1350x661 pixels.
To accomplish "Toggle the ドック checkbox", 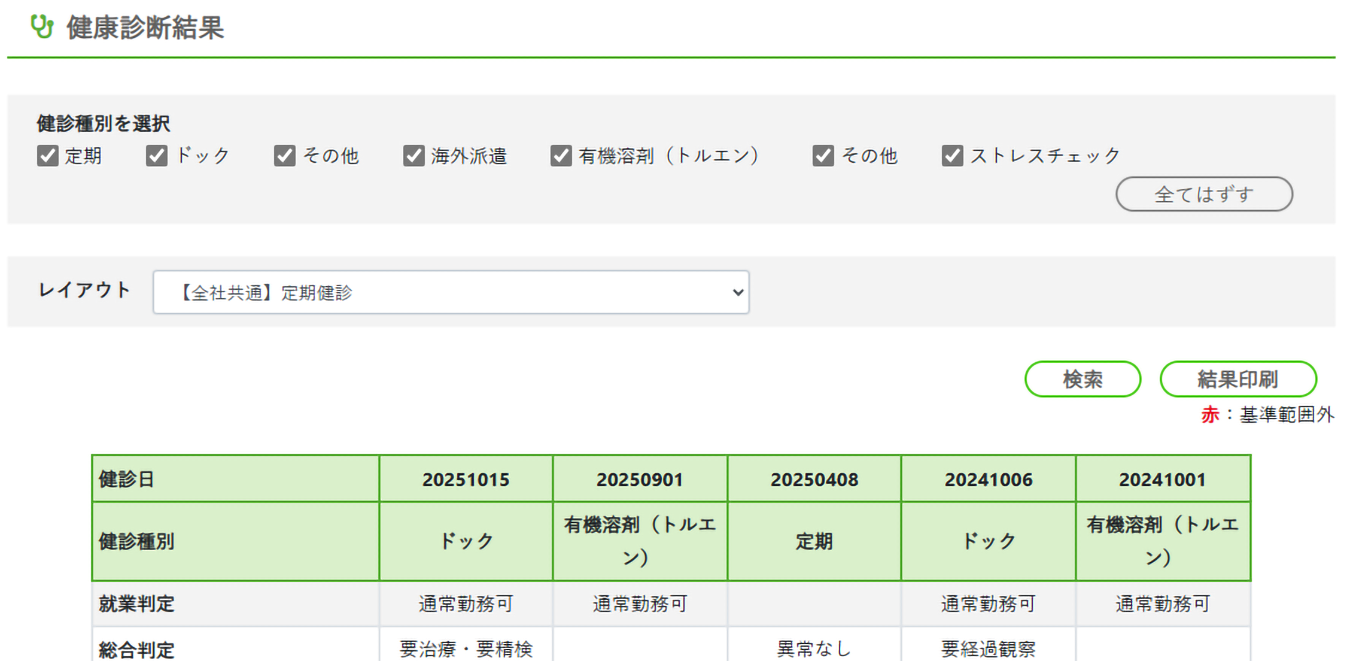I will (x=157, y=155).
